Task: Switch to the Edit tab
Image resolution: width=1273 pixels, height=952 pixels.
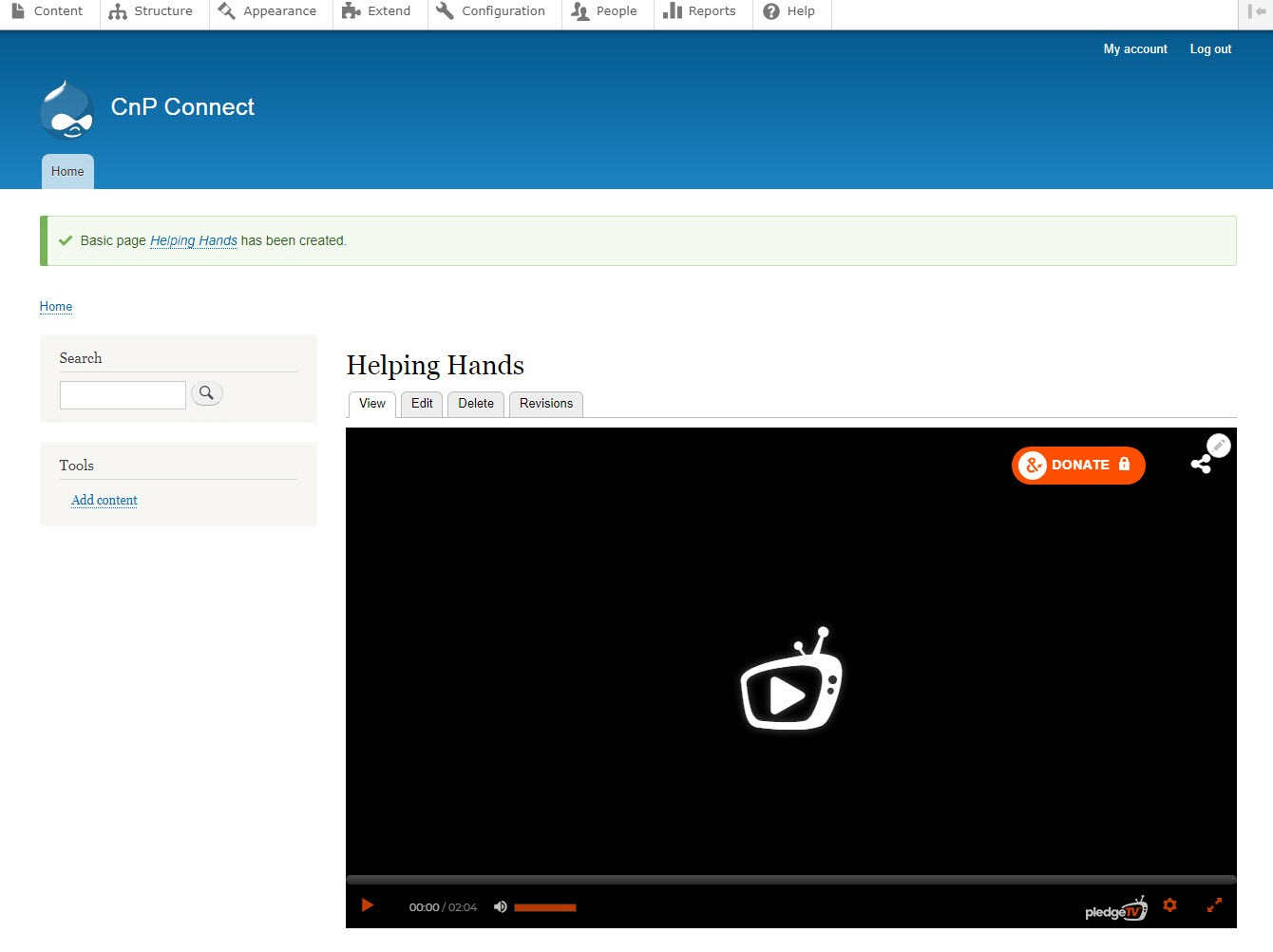Action: 422,404
